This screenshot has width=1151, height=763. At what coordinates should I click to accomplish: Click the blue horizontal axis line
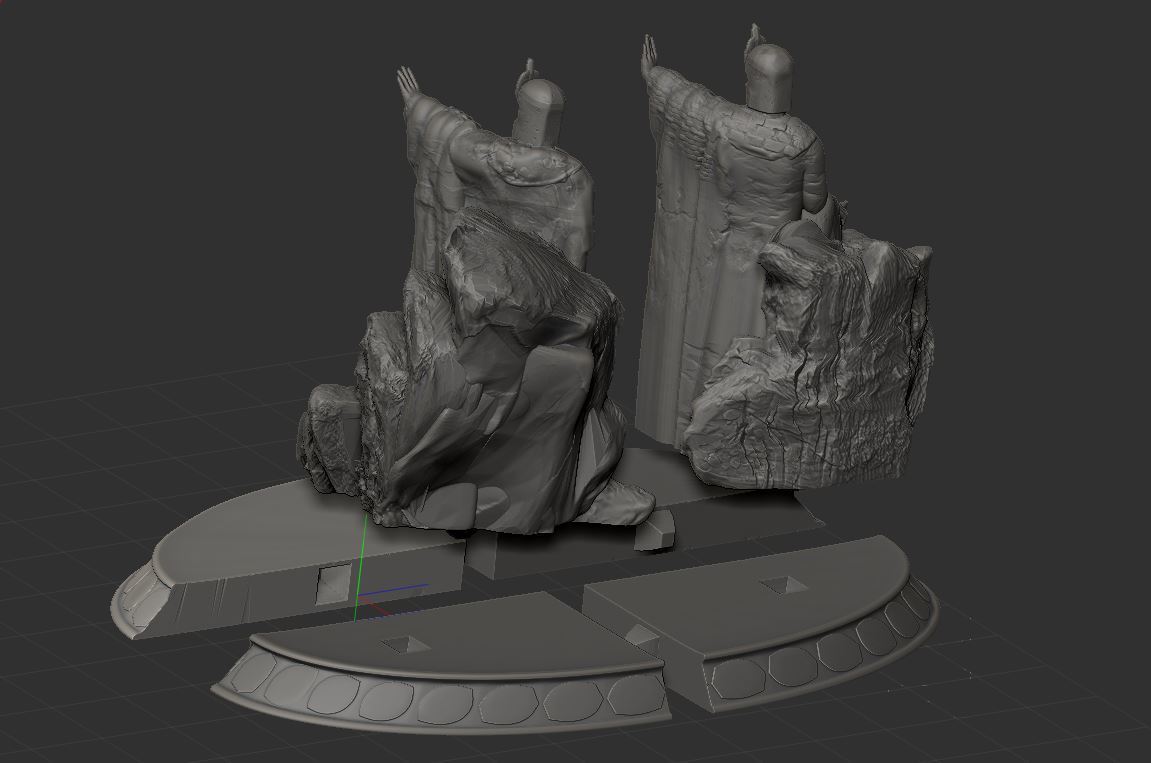[x=393, y=589]
